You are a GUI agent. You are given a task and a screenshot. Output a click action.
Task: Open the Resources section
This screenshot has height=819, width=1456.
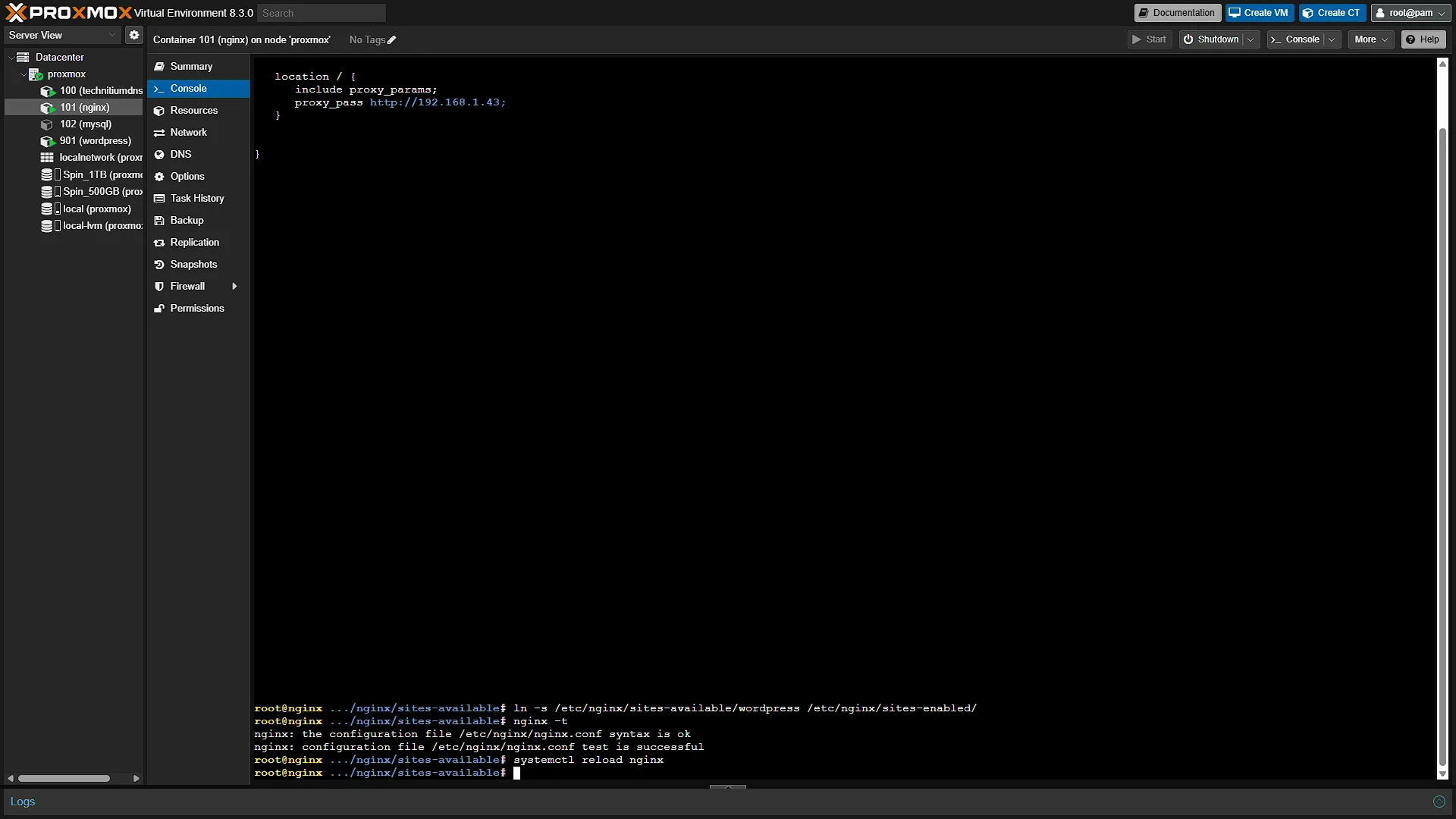[199, 111]
